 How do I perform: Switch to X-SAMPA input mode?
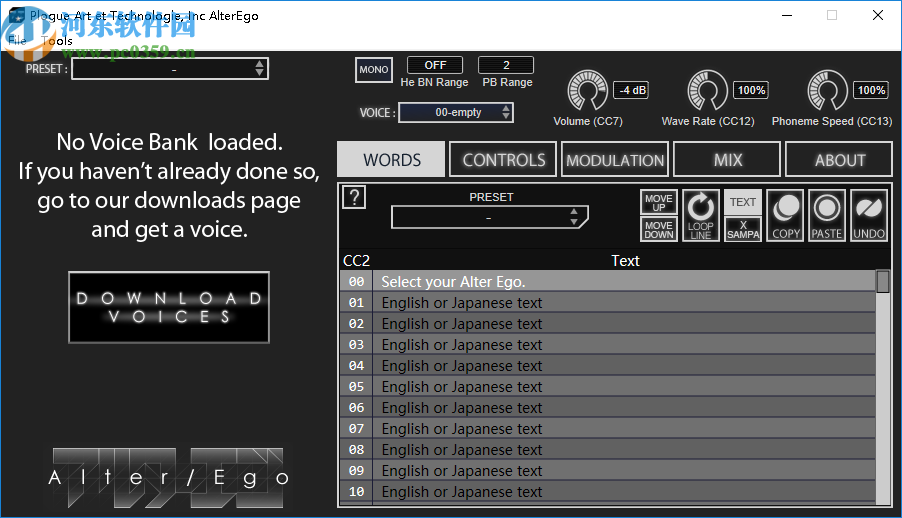[x=743, y=229]
